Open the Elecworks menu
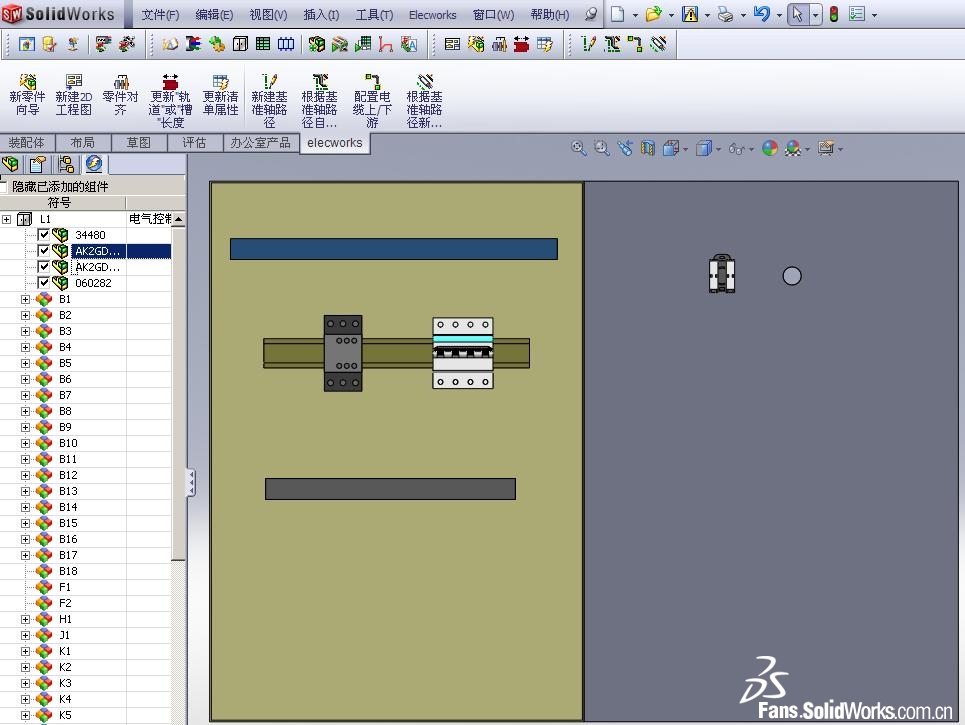The height and width of the screenshot is (725, 965). tap(433, 15)
